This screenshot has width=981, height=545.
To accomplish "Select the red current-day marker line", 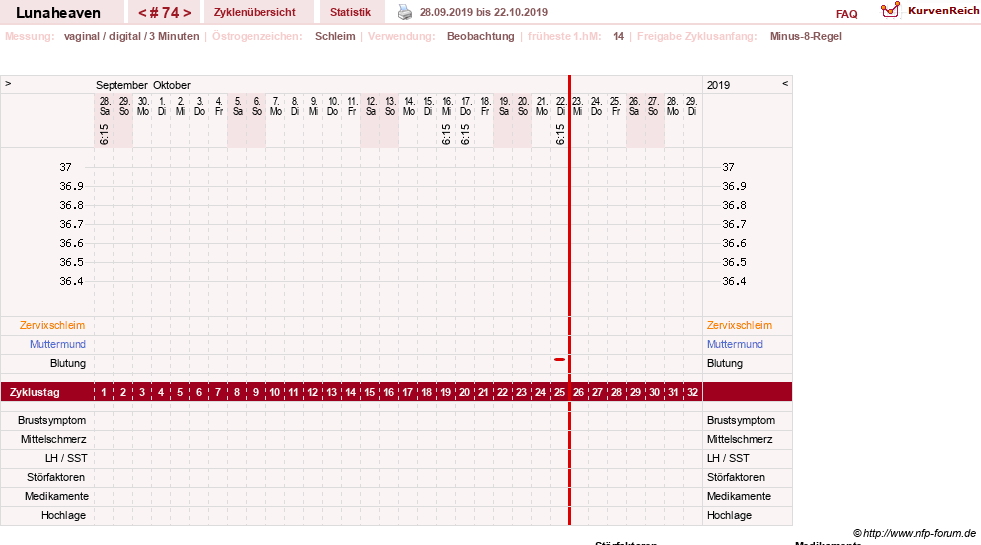I will [569, 300].
